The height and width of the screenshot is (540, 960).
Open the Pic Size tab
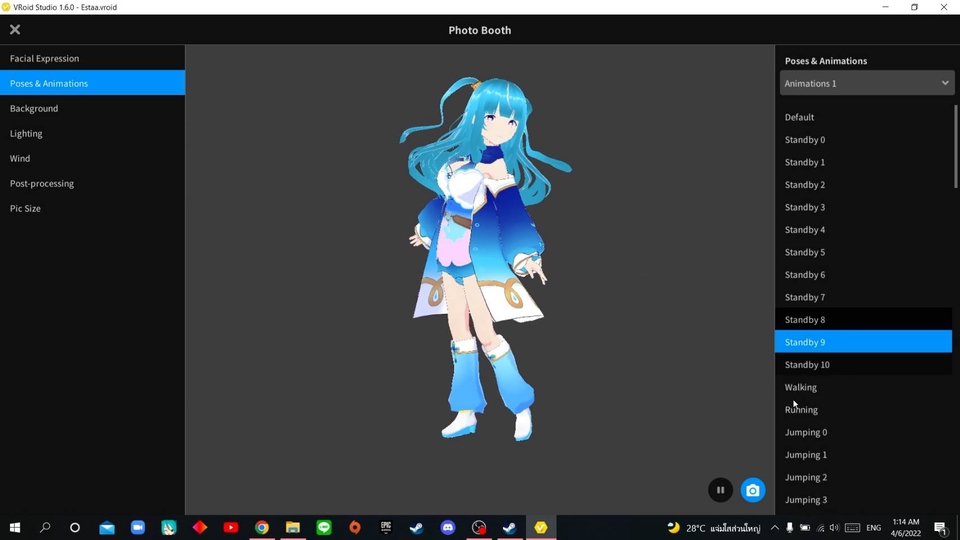point(92,208)
